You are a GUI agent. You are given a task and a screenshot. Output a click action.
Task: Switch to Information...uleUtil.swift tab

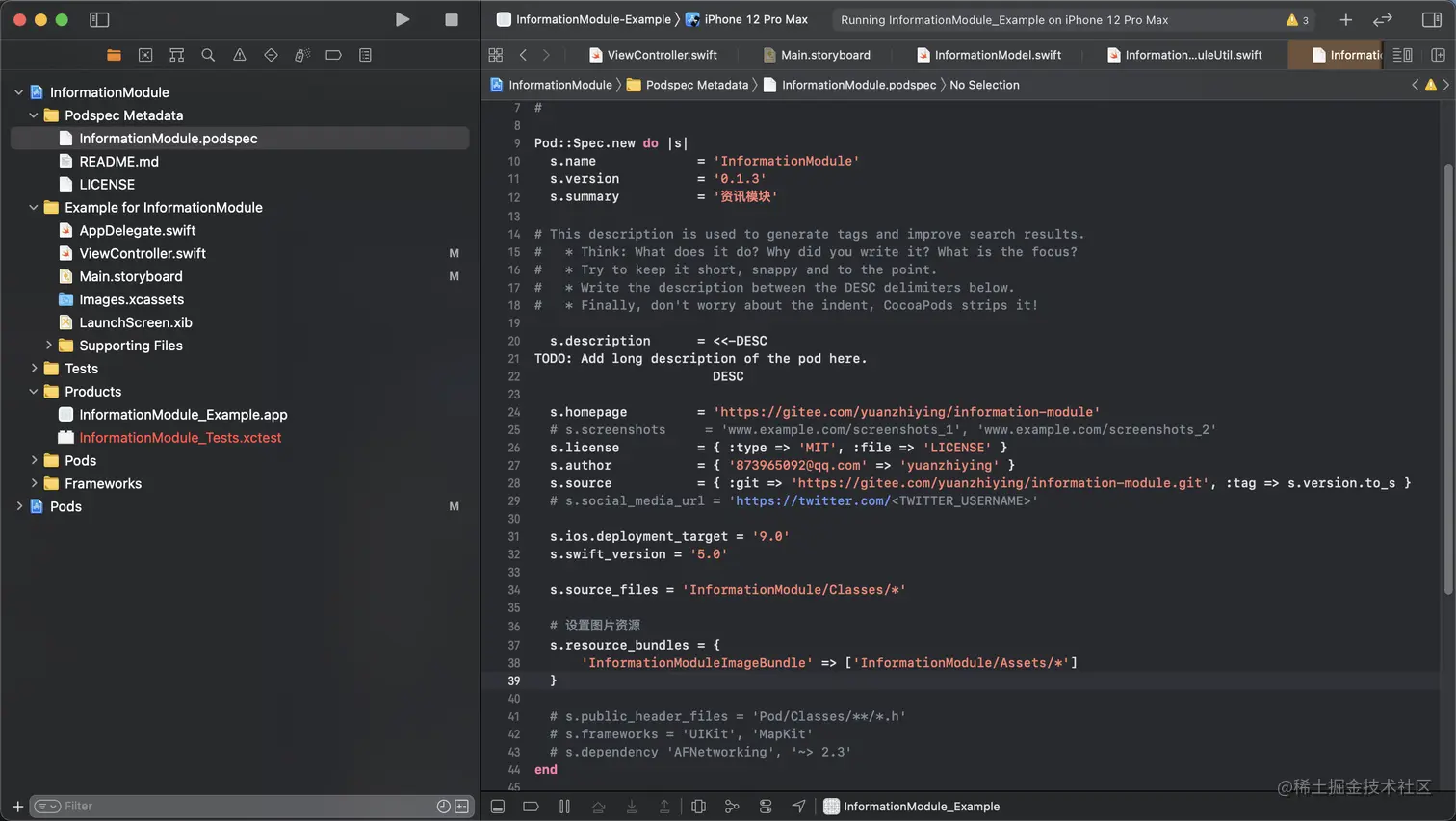(1185, 55)
